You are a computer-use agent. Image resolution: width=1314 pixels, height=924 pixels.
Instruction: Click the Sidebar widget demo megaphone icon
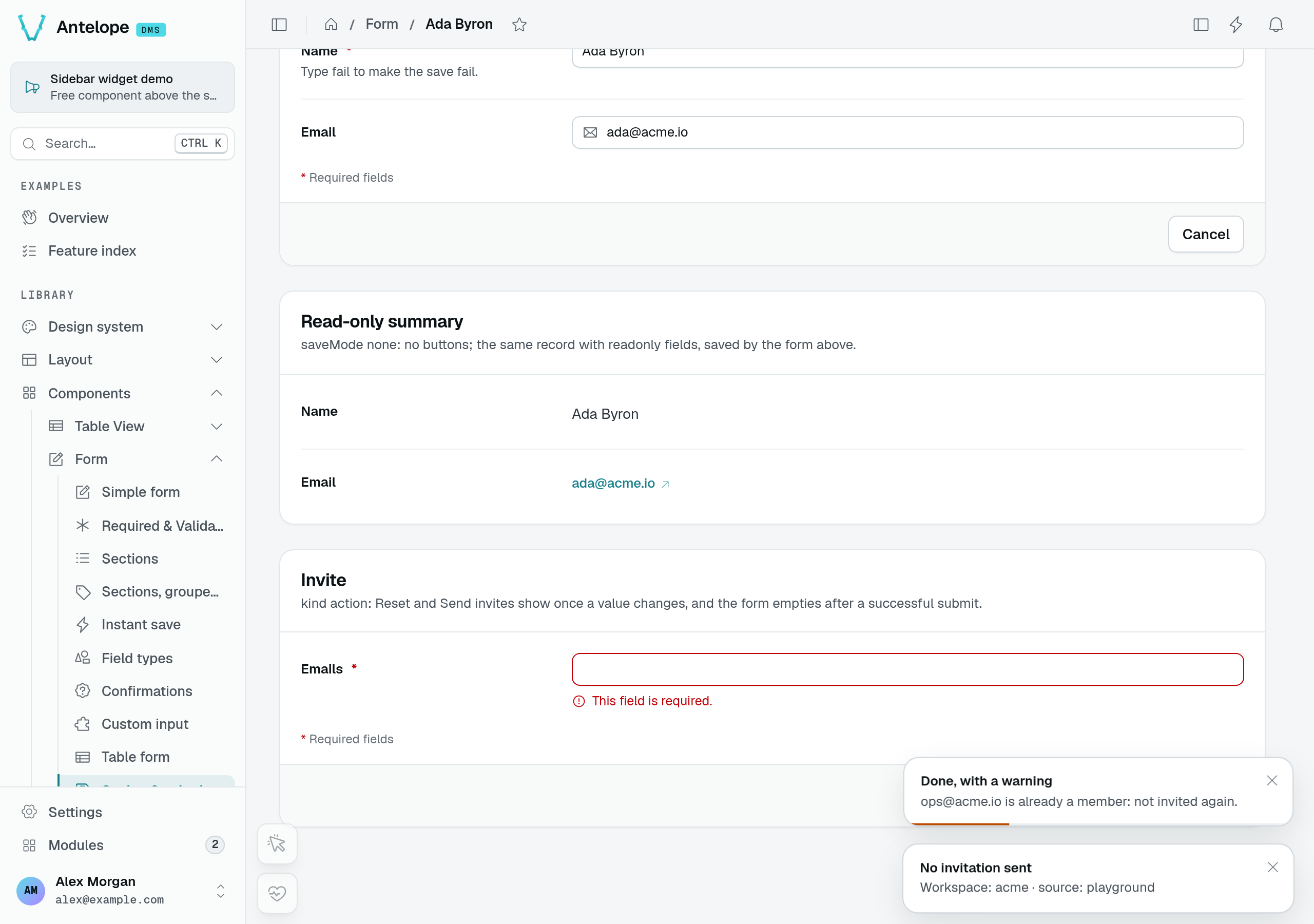coord(32,87)
